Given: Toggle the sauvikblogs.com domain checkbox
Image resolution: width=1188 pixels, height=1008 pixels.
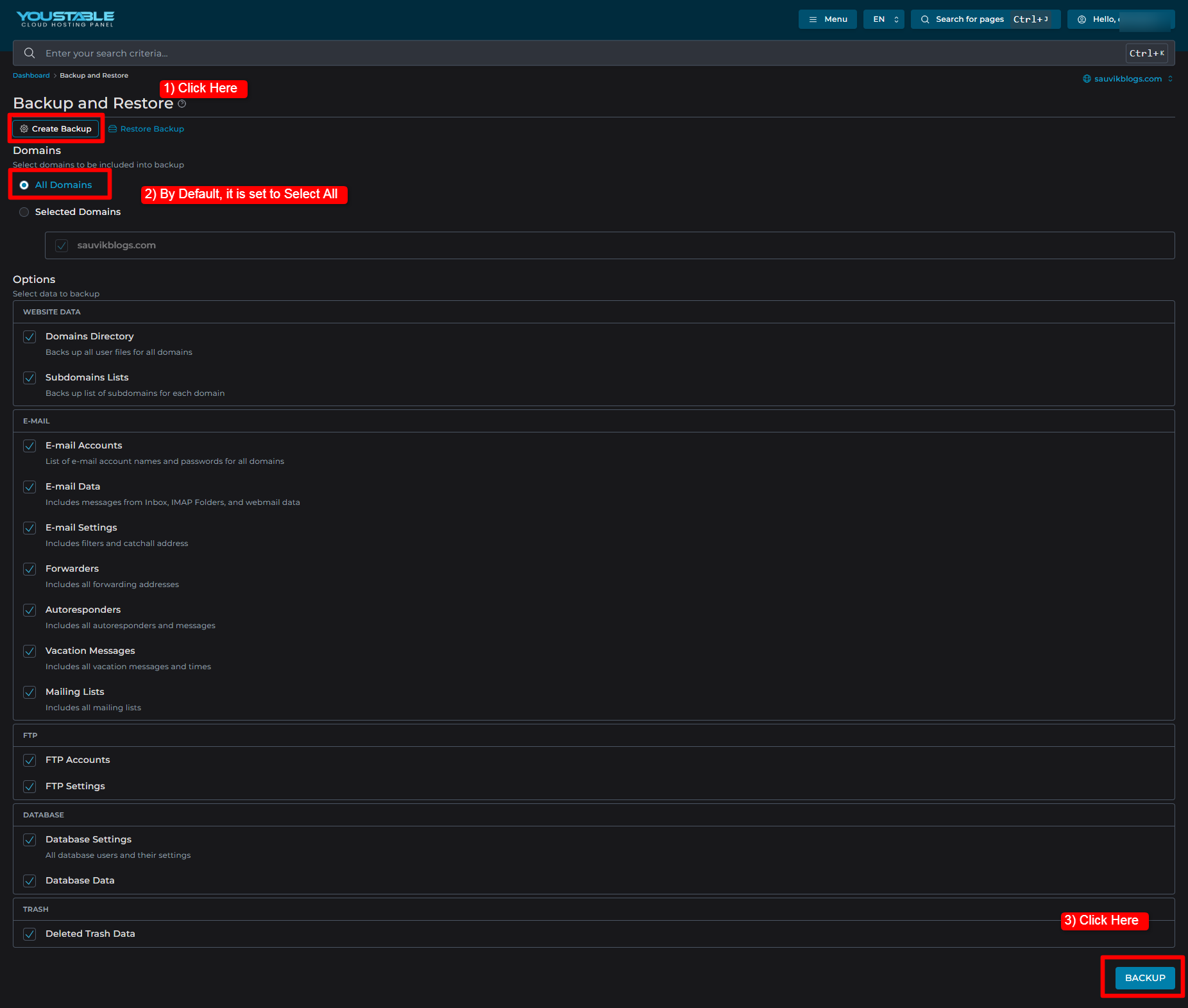Looking at the screenshot, I should tap(62, 246).
